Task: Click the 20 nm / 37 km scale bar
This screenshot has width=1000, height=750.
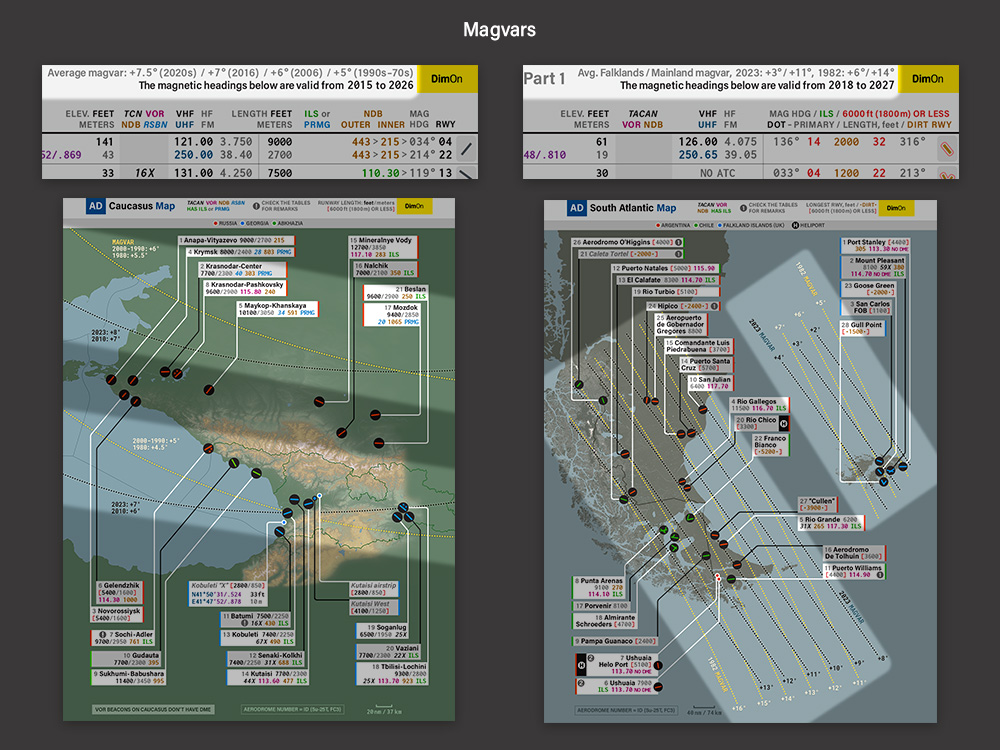Action: [383, 710]
